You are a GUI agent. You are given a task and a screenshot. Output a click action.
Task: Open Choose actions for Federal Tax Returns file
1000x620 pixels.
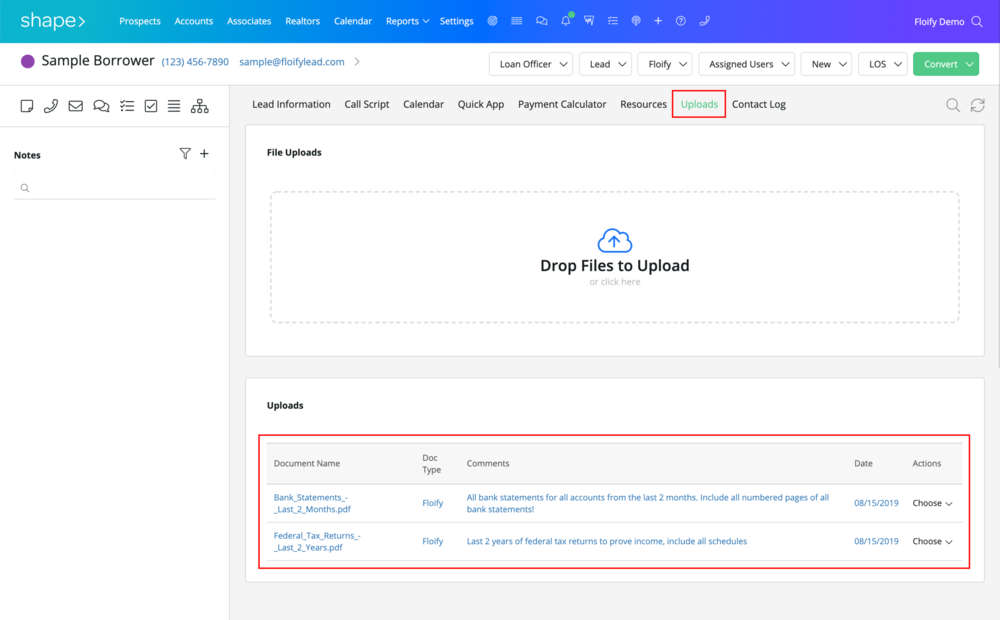pos(932,542)
